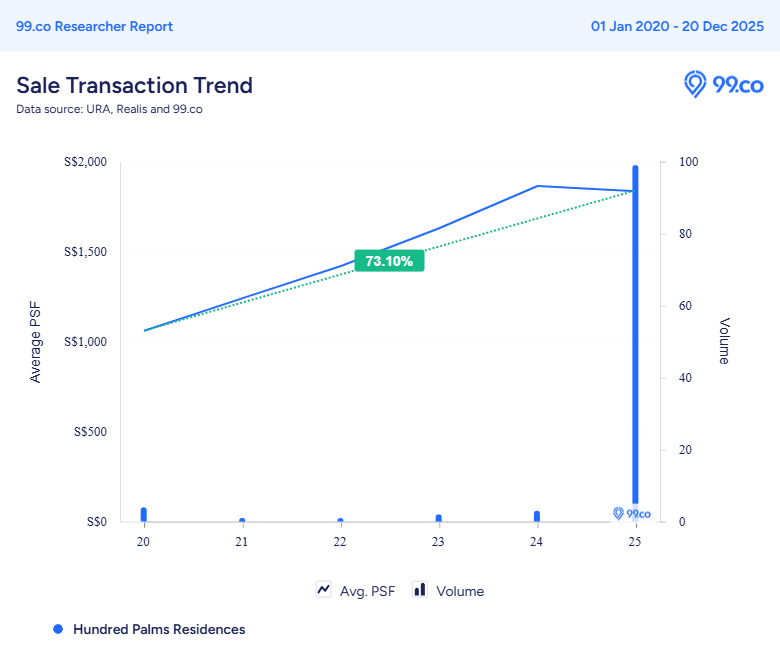This screenshot has width=780, height=649.
Task: Toggle the Volume legend series
Action: tap(460, 591)
